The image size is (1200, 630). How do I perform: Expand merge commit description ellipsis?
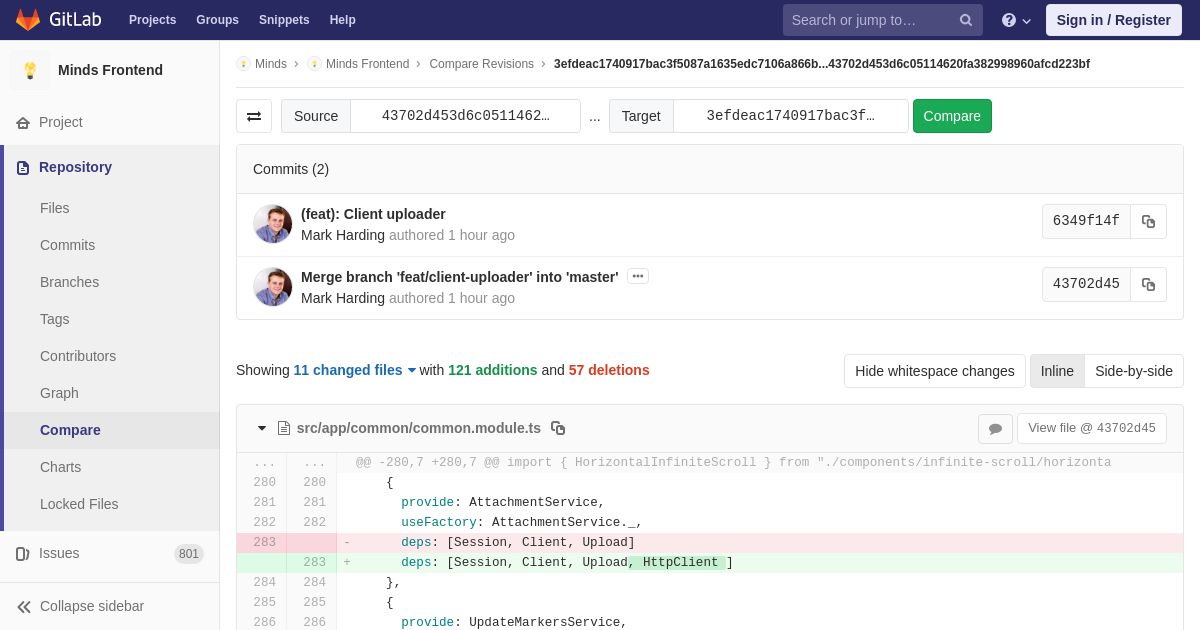click(638, 276)
